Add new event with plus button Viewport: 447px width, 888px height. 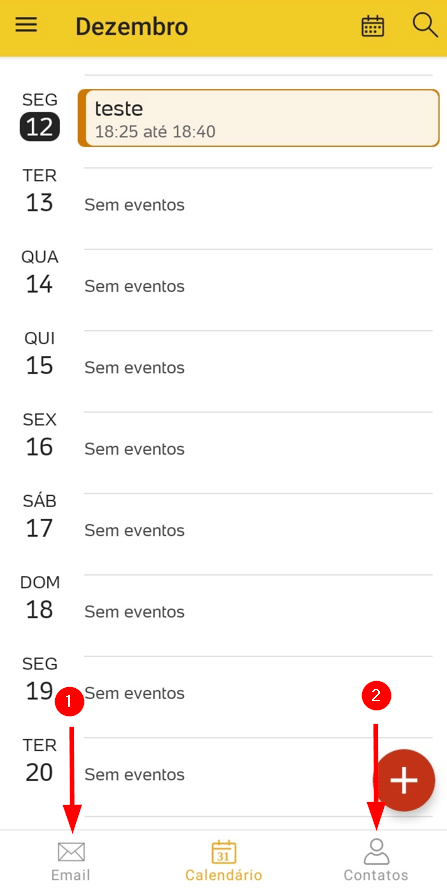(x=404, y=780)
